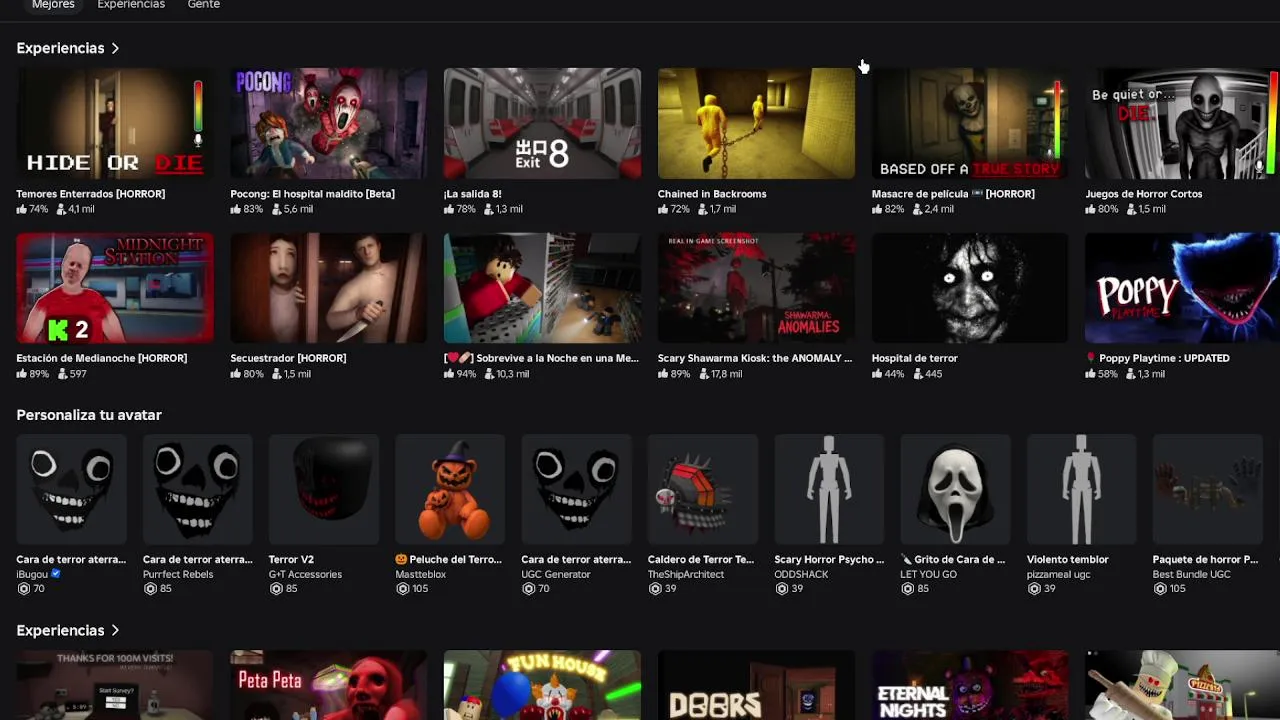Click the Hospital de terror title text

914,358
